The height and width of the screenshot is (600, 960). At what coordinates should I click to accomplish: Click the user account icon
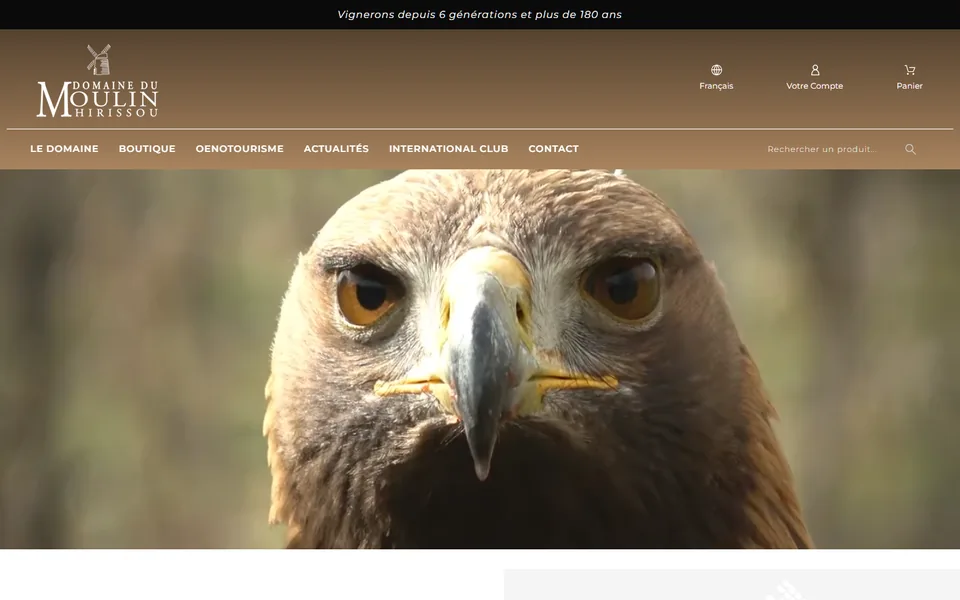point(815,70)
